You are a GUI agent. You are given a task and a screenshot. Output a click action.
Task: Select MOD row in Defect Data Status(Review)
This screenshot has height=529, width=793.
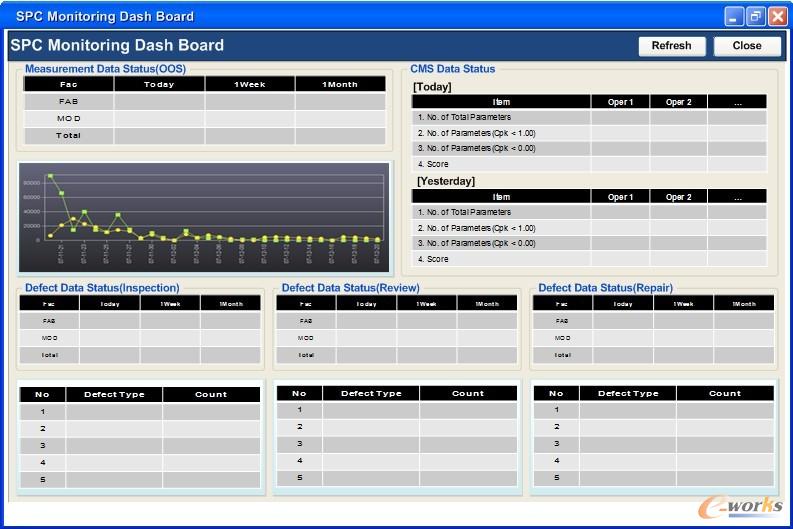tap(306, 338)
